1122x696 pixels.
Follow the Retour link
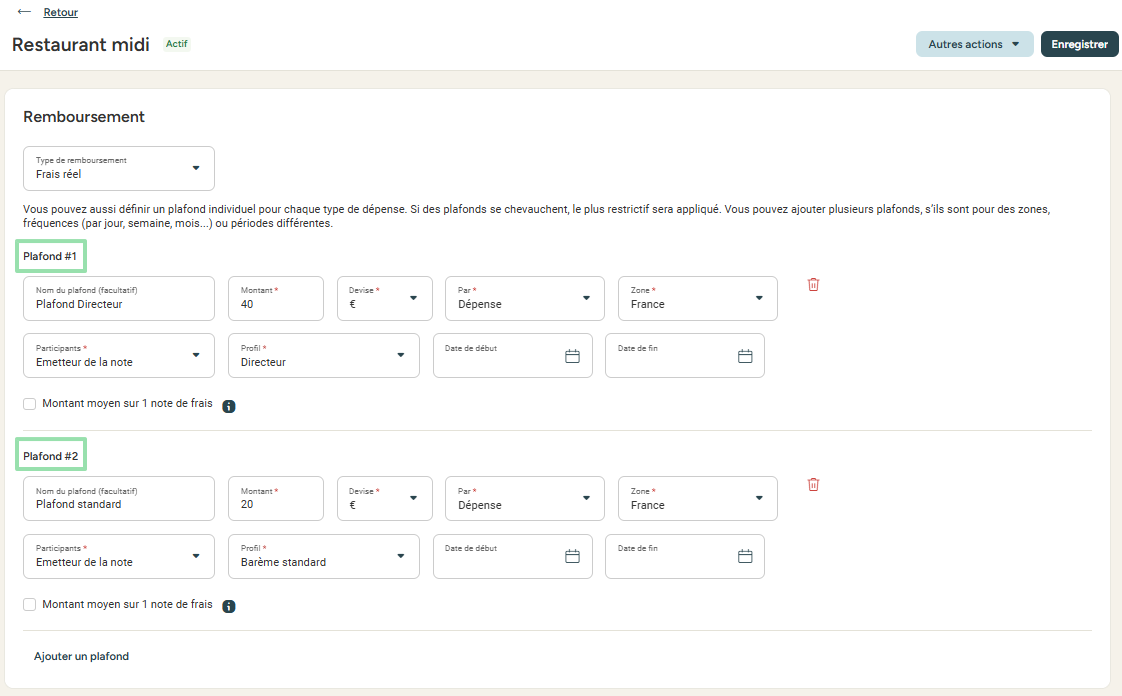pos(61,12)
